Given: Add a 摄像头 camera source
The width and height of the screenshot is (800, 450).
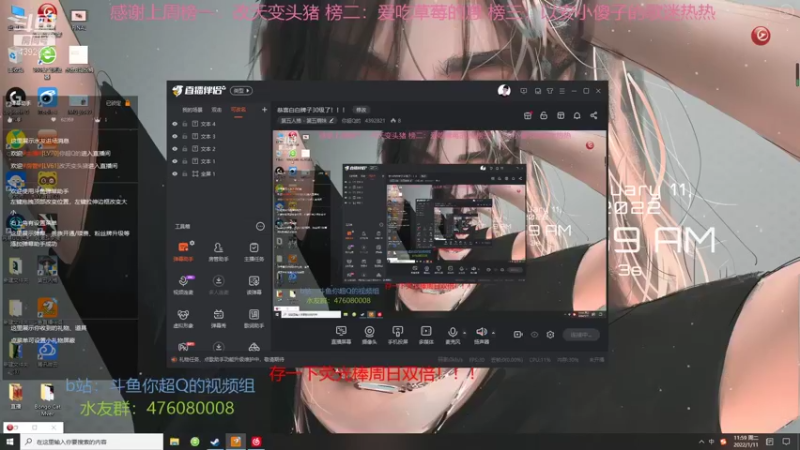Looking at the screenshot, I should coord(369,335).
